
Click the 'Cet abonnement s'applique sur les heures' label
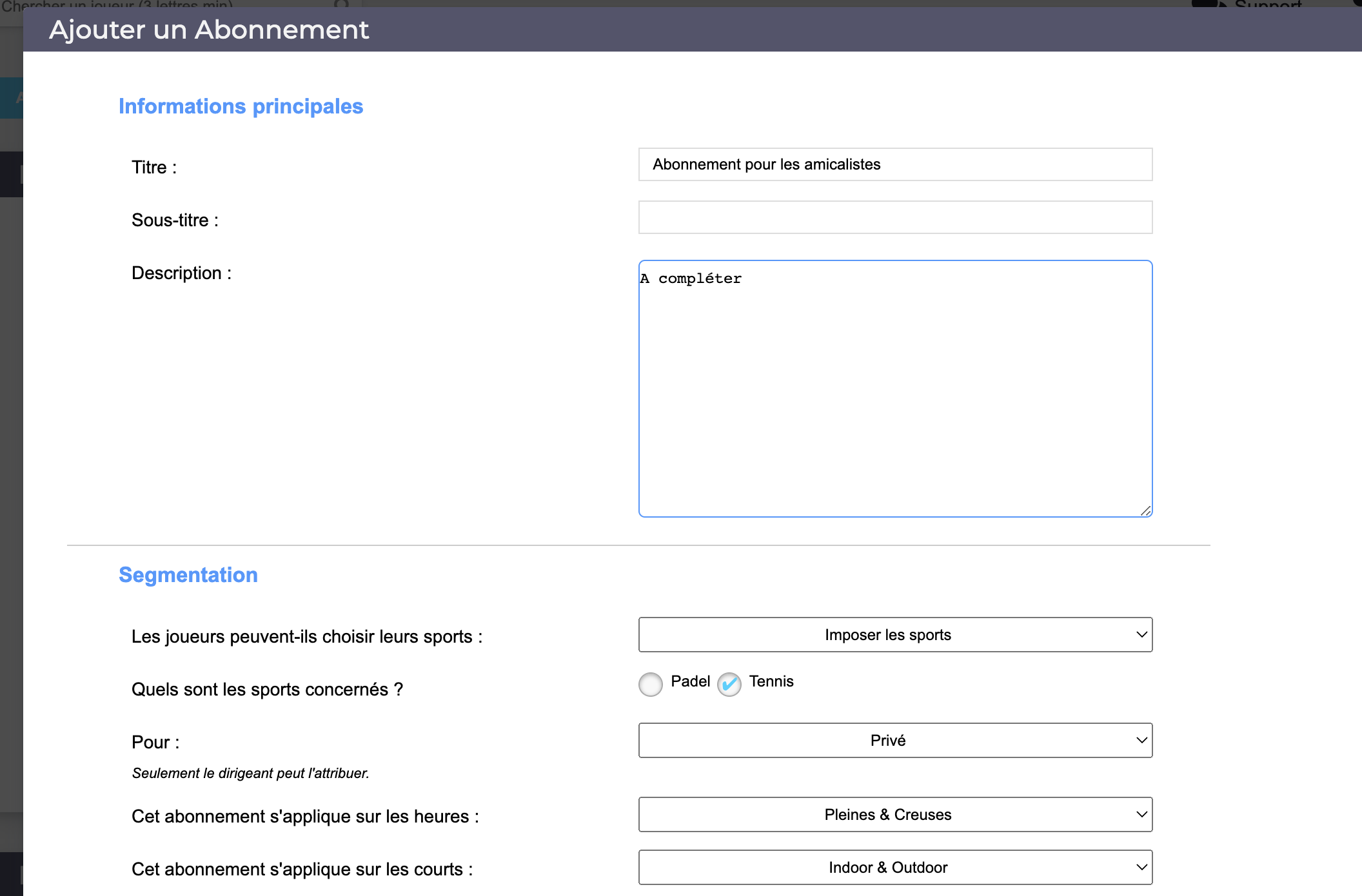[x=305, y=817]
